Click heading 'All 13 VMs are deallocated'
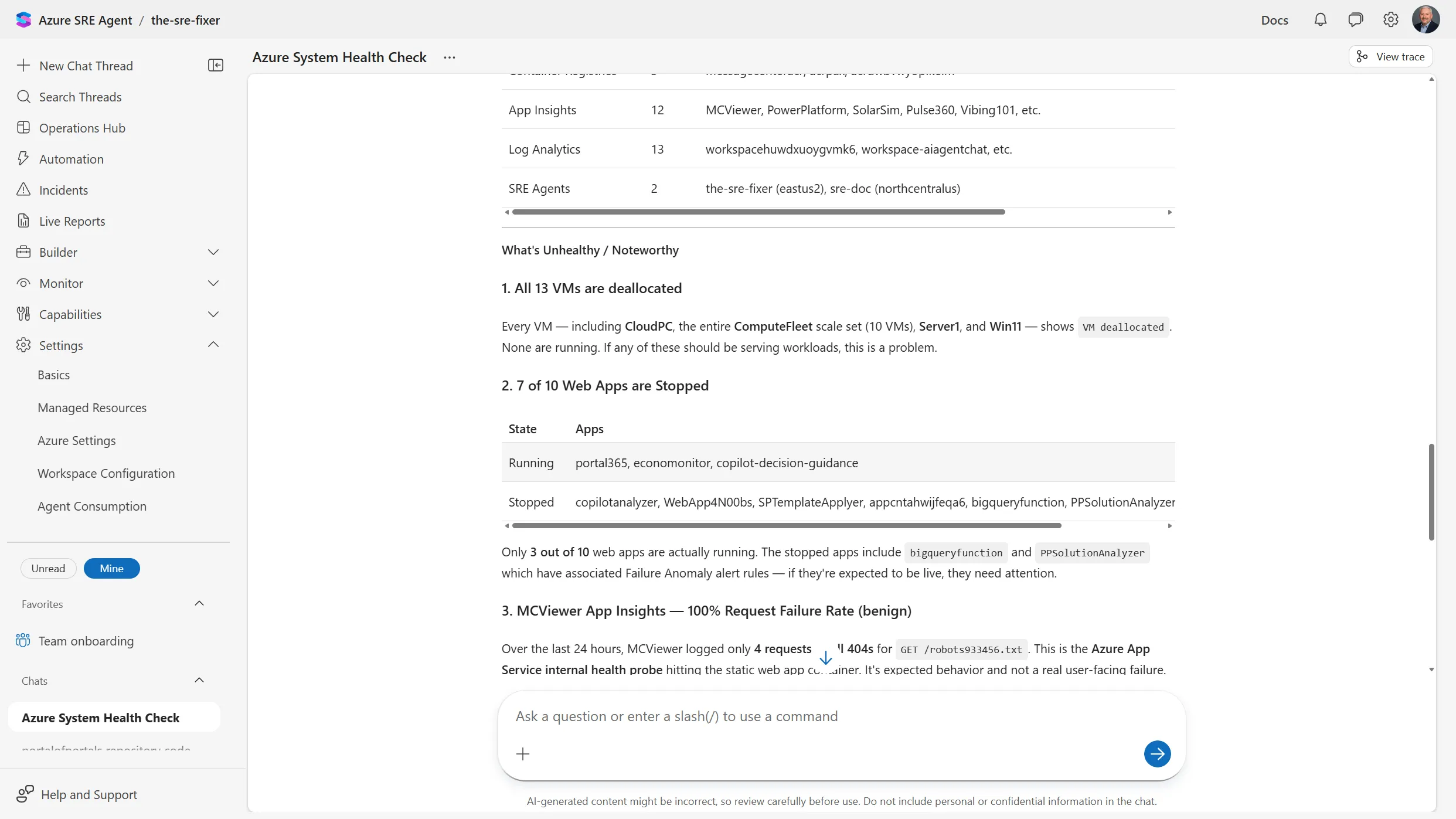Image resolution: width=1456 pixels, height=819 pixels. pyautogui.click(x=591, y=288)
